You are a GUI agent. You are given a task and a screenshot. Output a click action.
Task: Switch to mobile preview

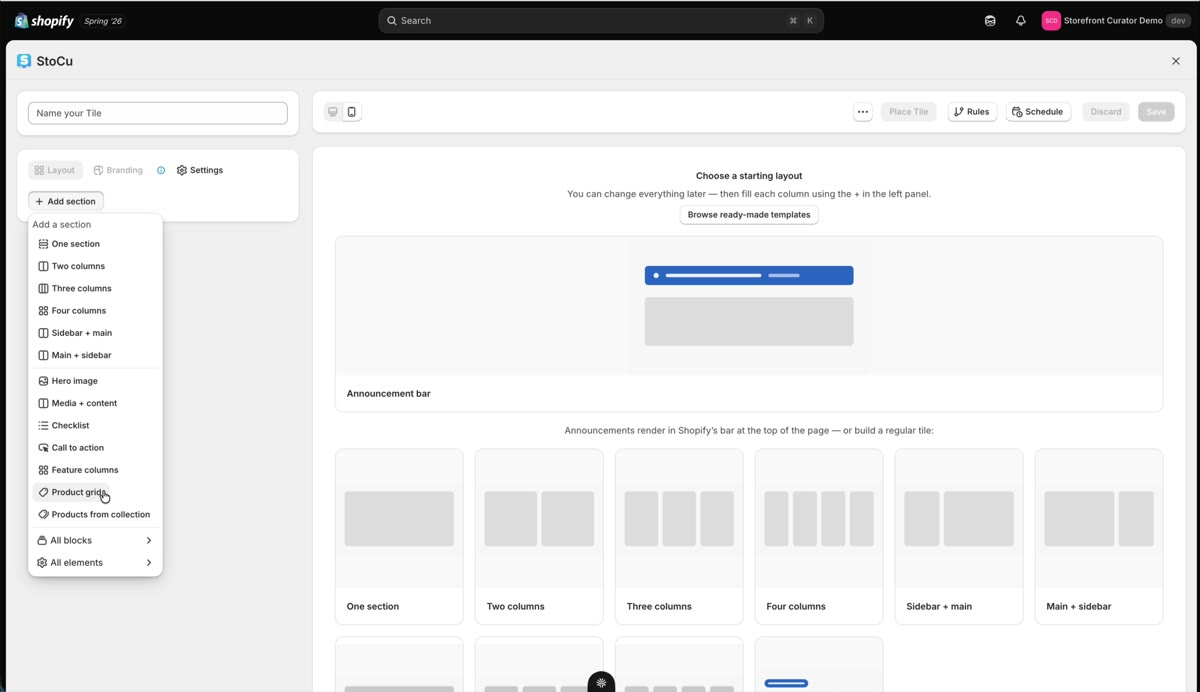[351, 112]
